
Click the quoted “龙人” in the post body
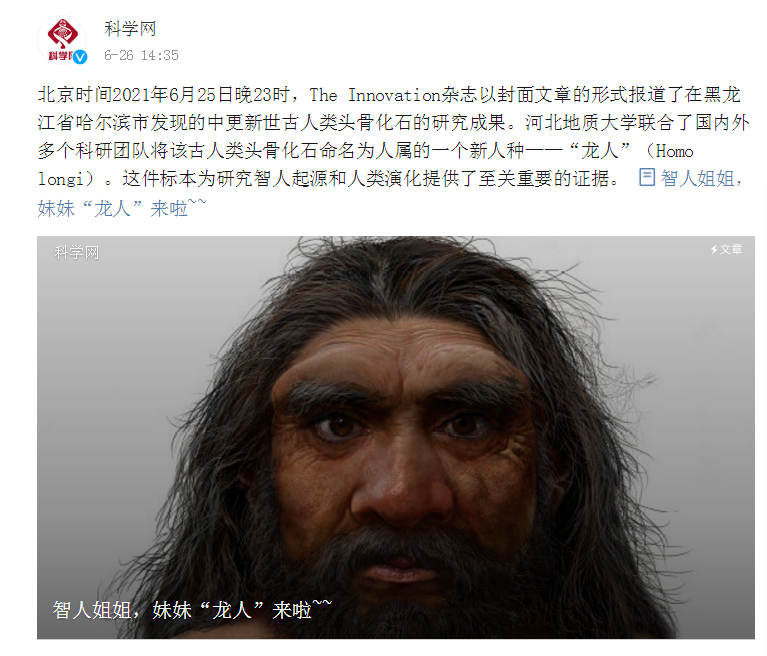(x=600, y=150)
